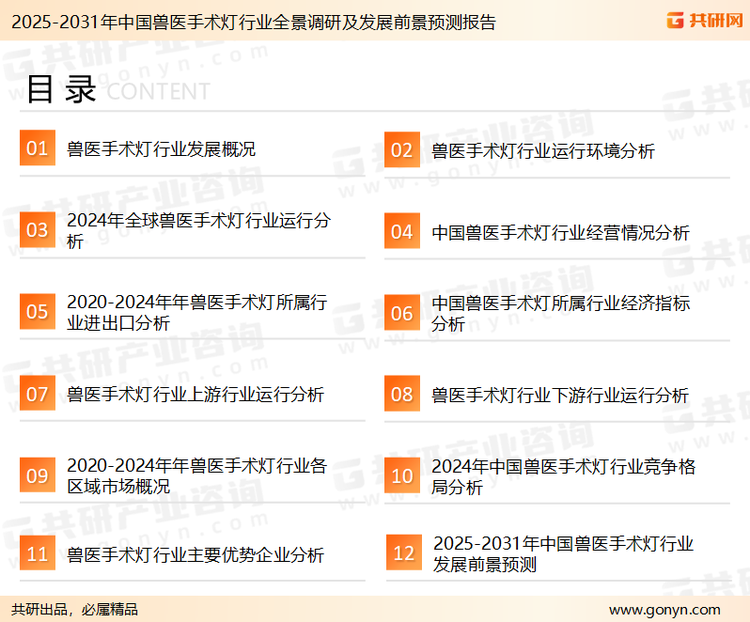Image resolution: width=750 pixels, height=622 pixels.
Task: Click the orange 04 number badge
Action: [x=402, y=231]
